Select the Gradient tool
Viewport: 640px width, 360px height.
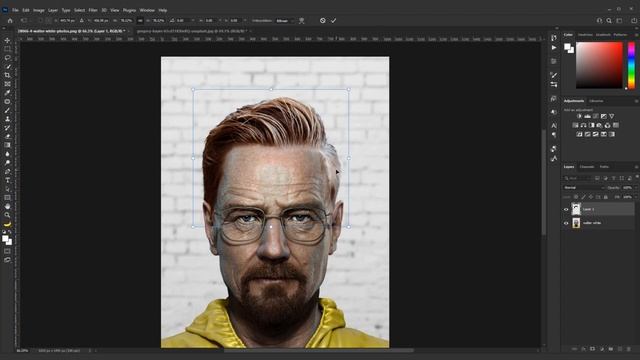(7, 145)
